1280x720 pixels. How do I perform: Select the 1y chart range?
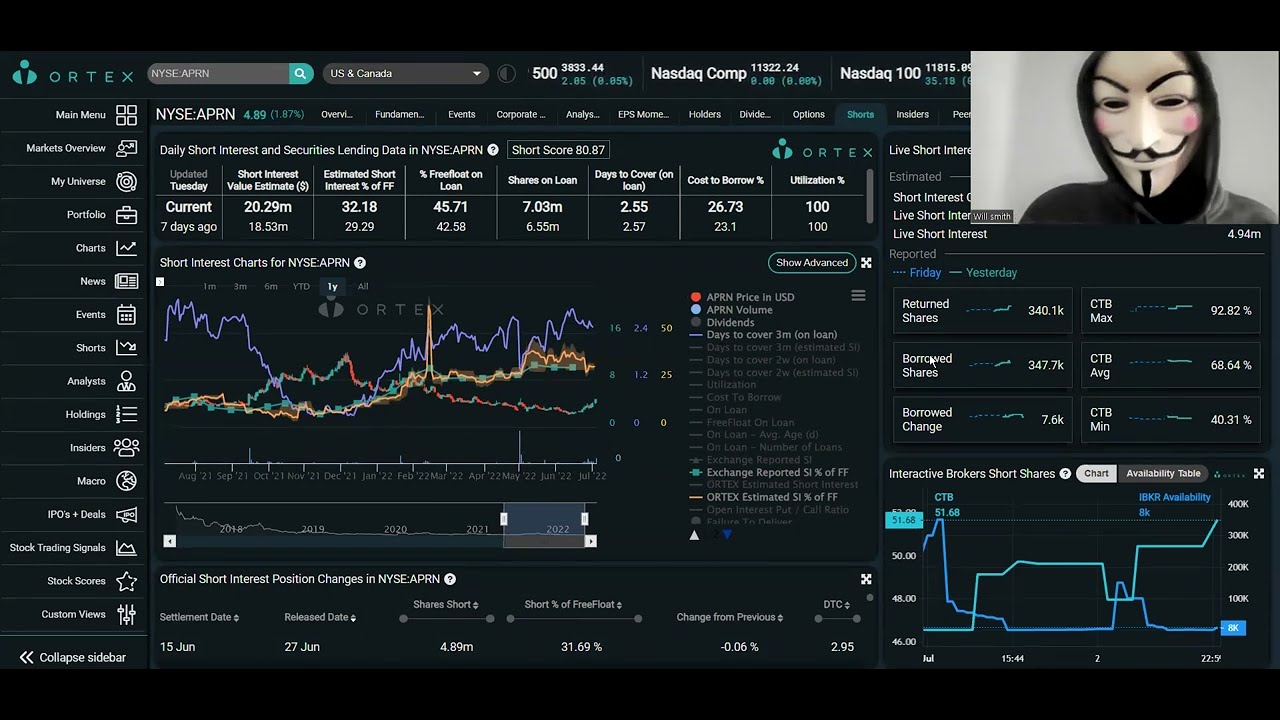coord(332,287)
